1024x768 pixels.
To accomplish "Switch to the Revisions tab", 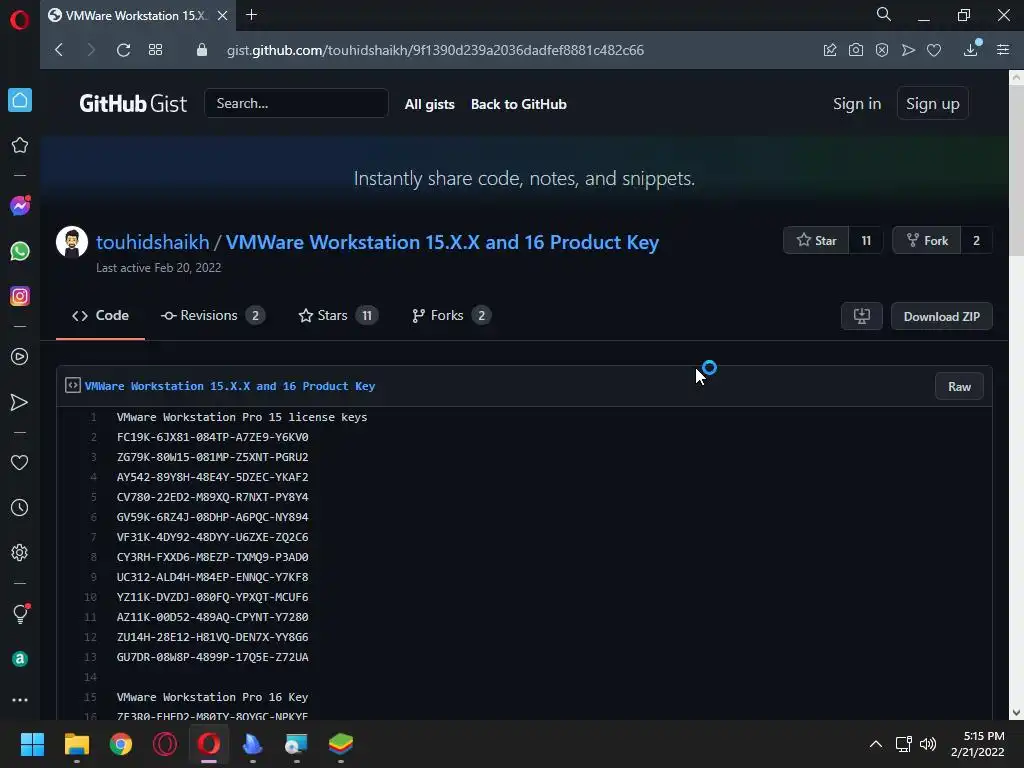I will coord(212,315).
